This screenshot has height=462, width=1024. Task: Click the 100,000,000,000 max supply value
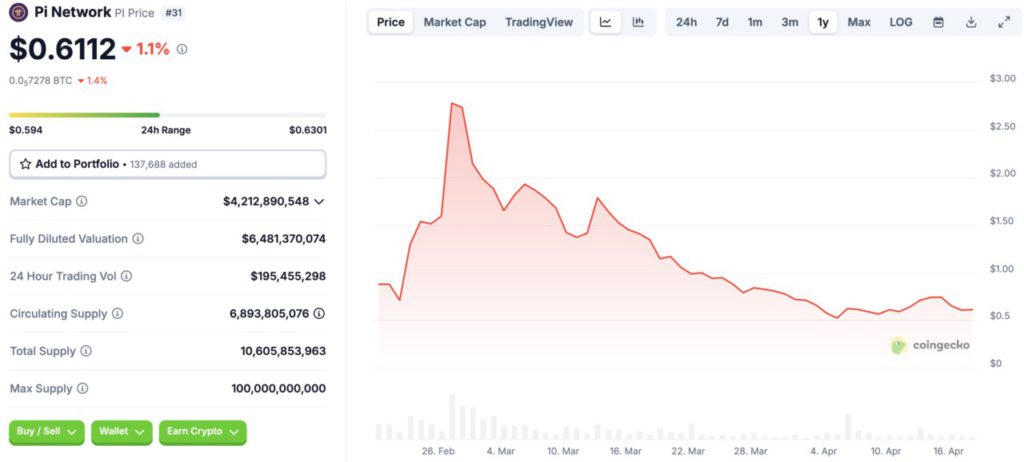pos(278,388)
